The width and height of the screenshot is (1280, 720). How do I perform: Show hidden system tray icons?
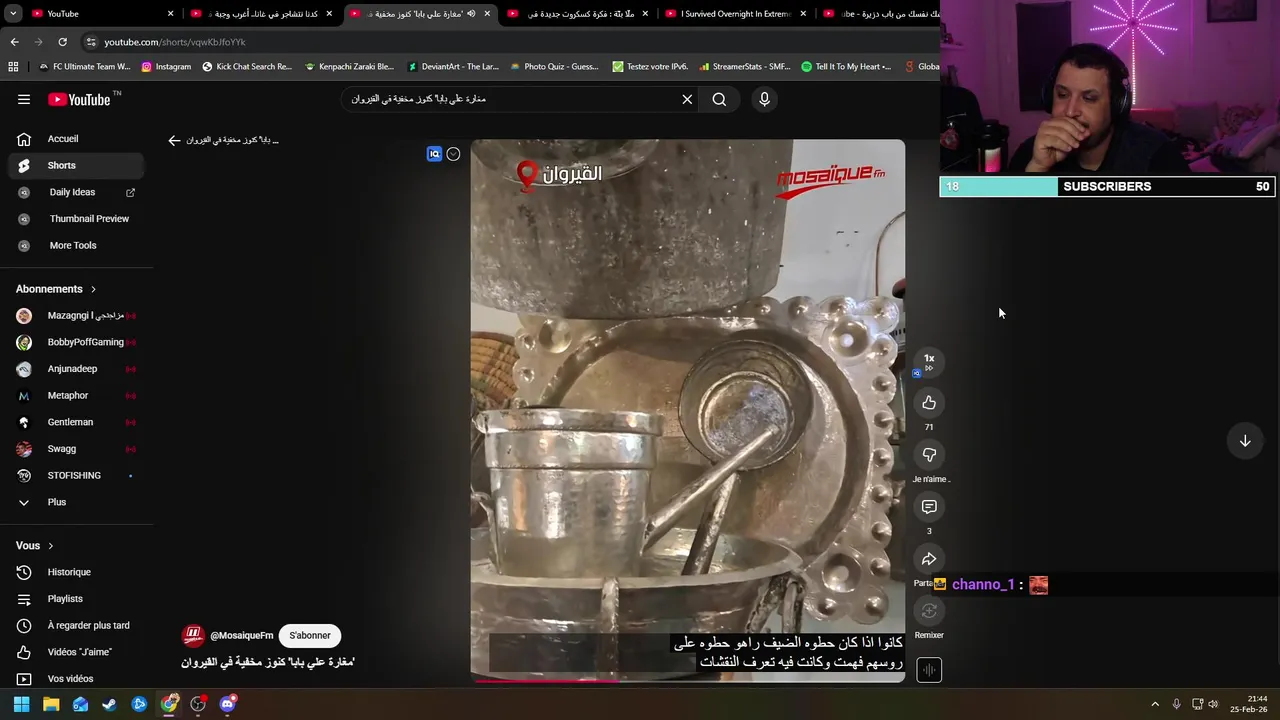1155,704
